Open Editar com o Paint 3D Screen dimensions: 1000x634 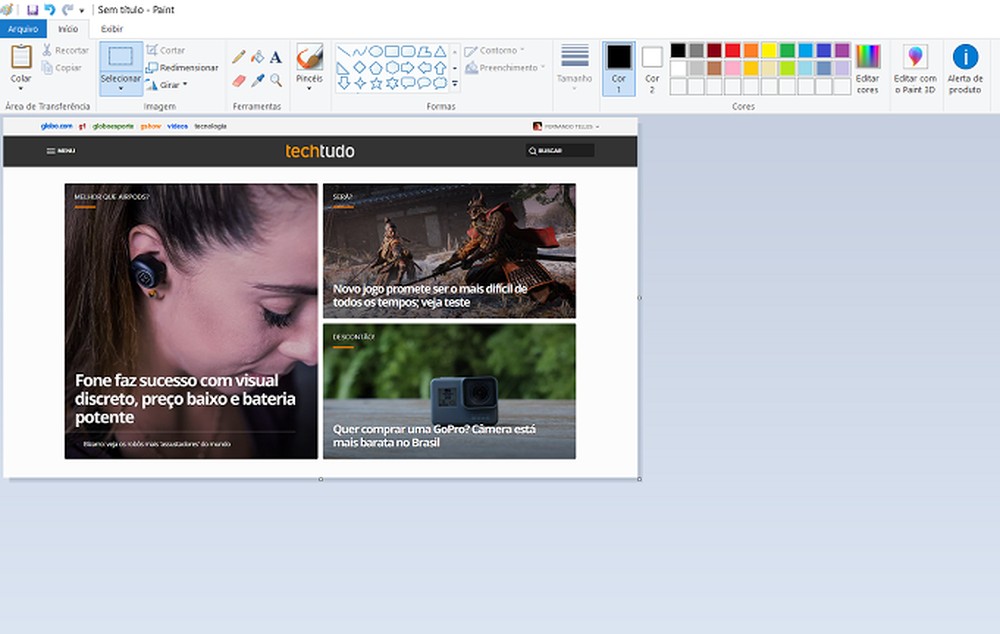(915, 69)
